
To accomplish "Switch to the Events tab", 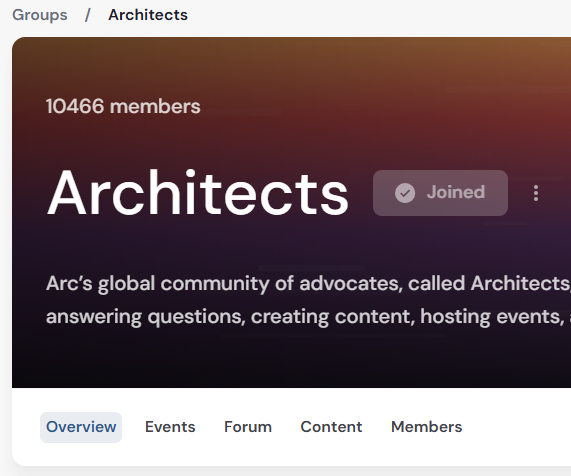I will pyautogui.click(x=170, y=427).
